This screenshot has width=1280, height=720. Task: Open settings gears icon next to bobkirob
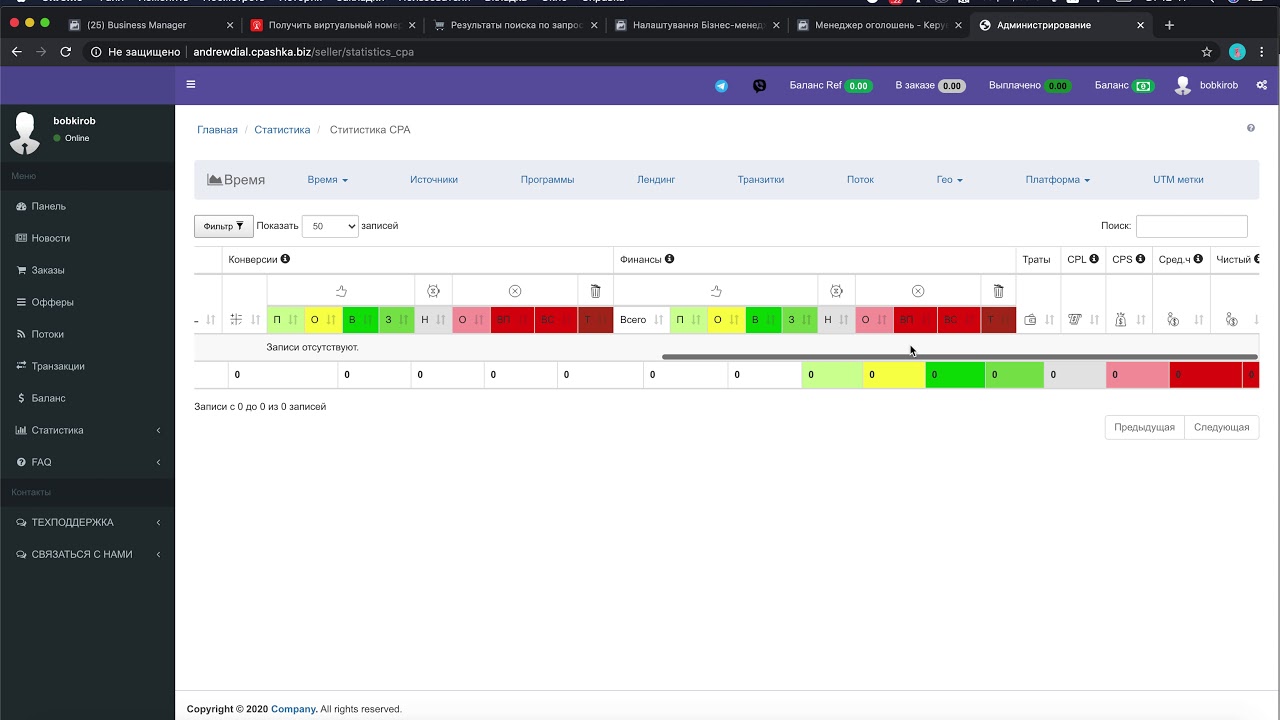click(1261, 85)
